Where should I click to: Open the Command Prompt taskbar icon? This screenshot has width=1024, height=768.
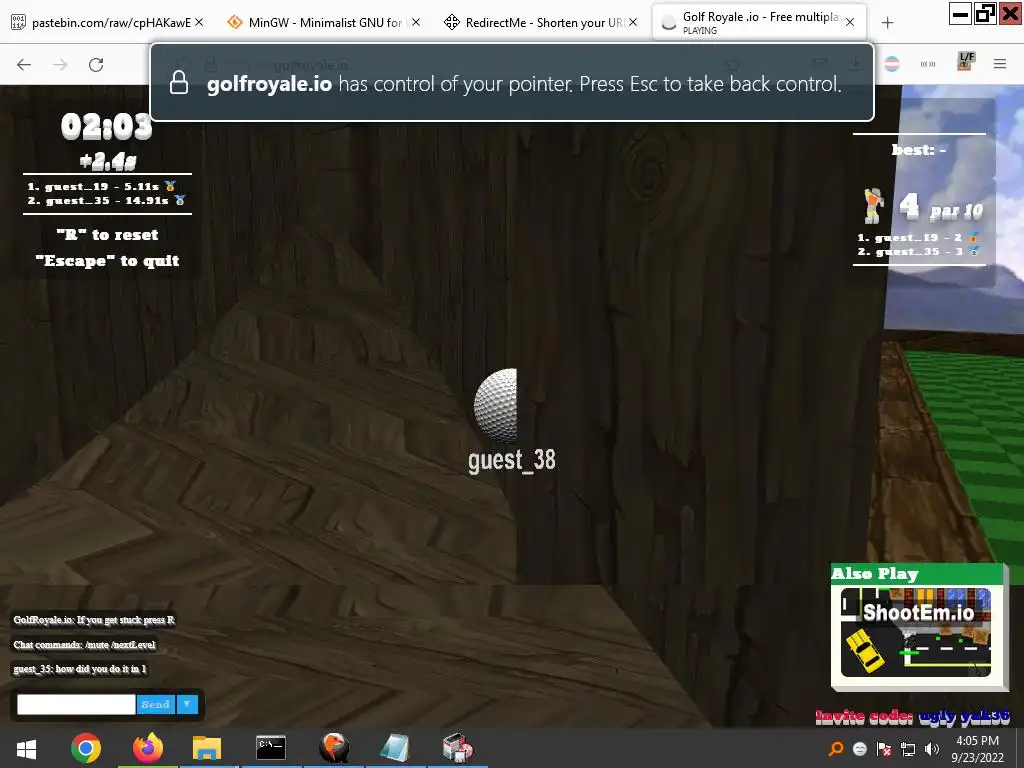pos(270,748)
